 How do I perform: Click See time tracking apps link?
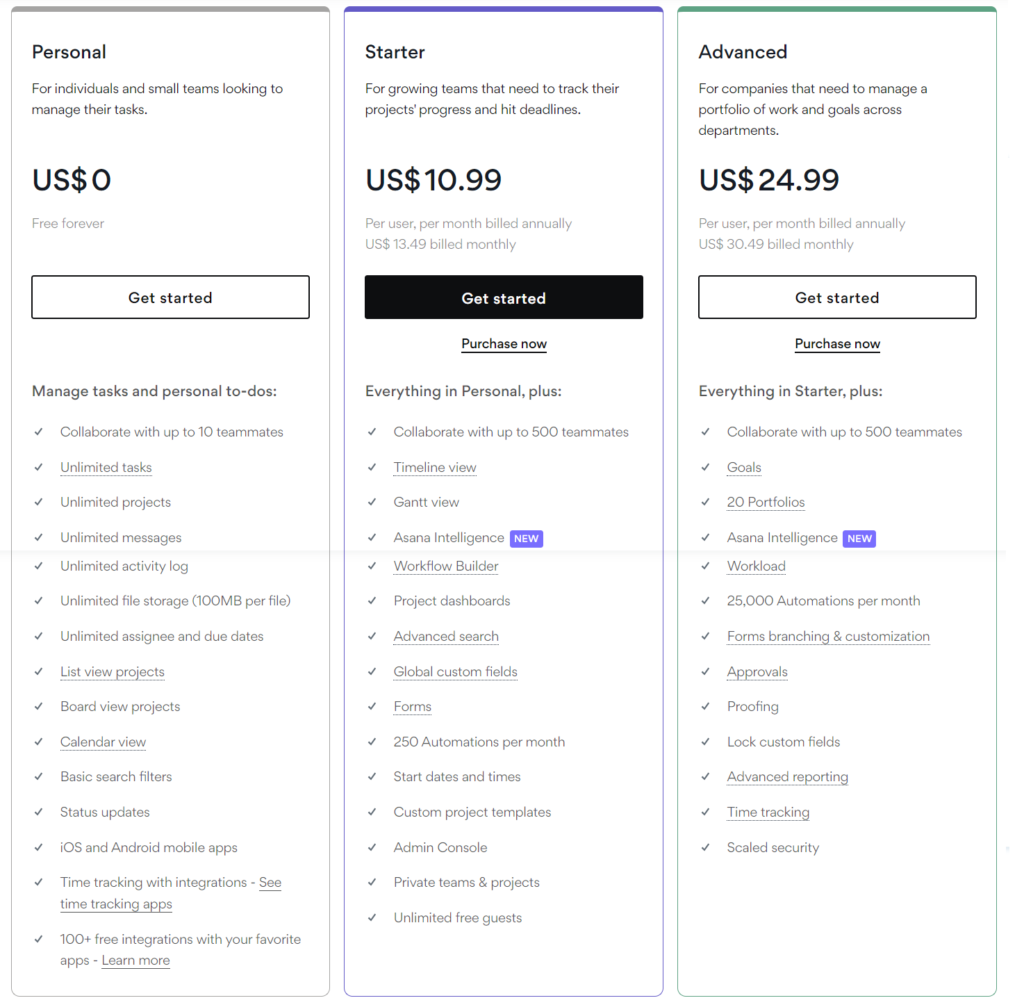pos(116,903)
